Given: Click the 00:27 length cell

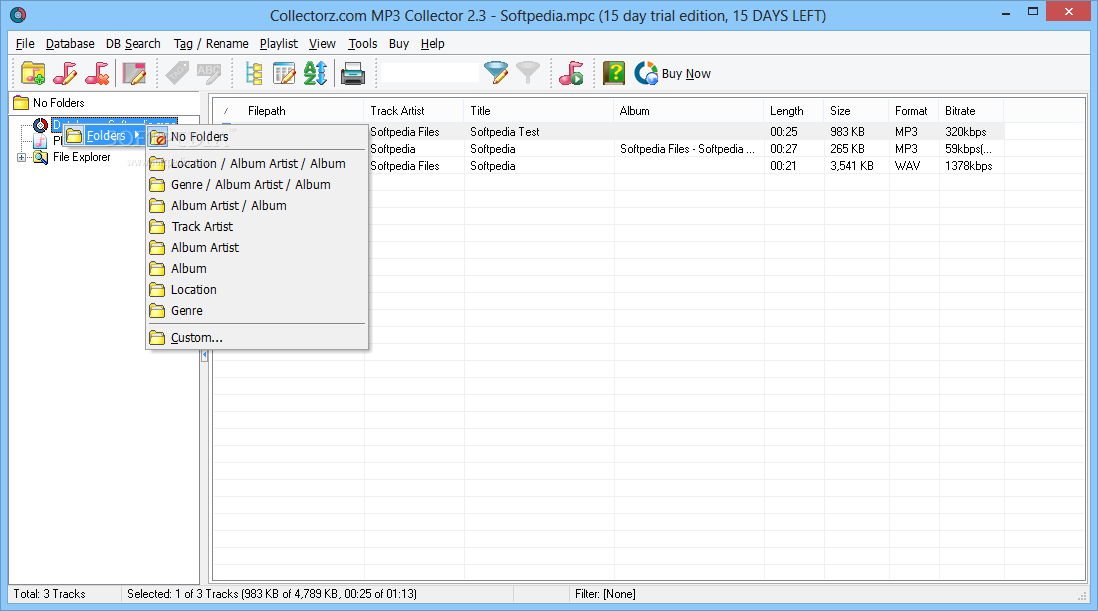Looking at the screenshot, I should [784, 149].
